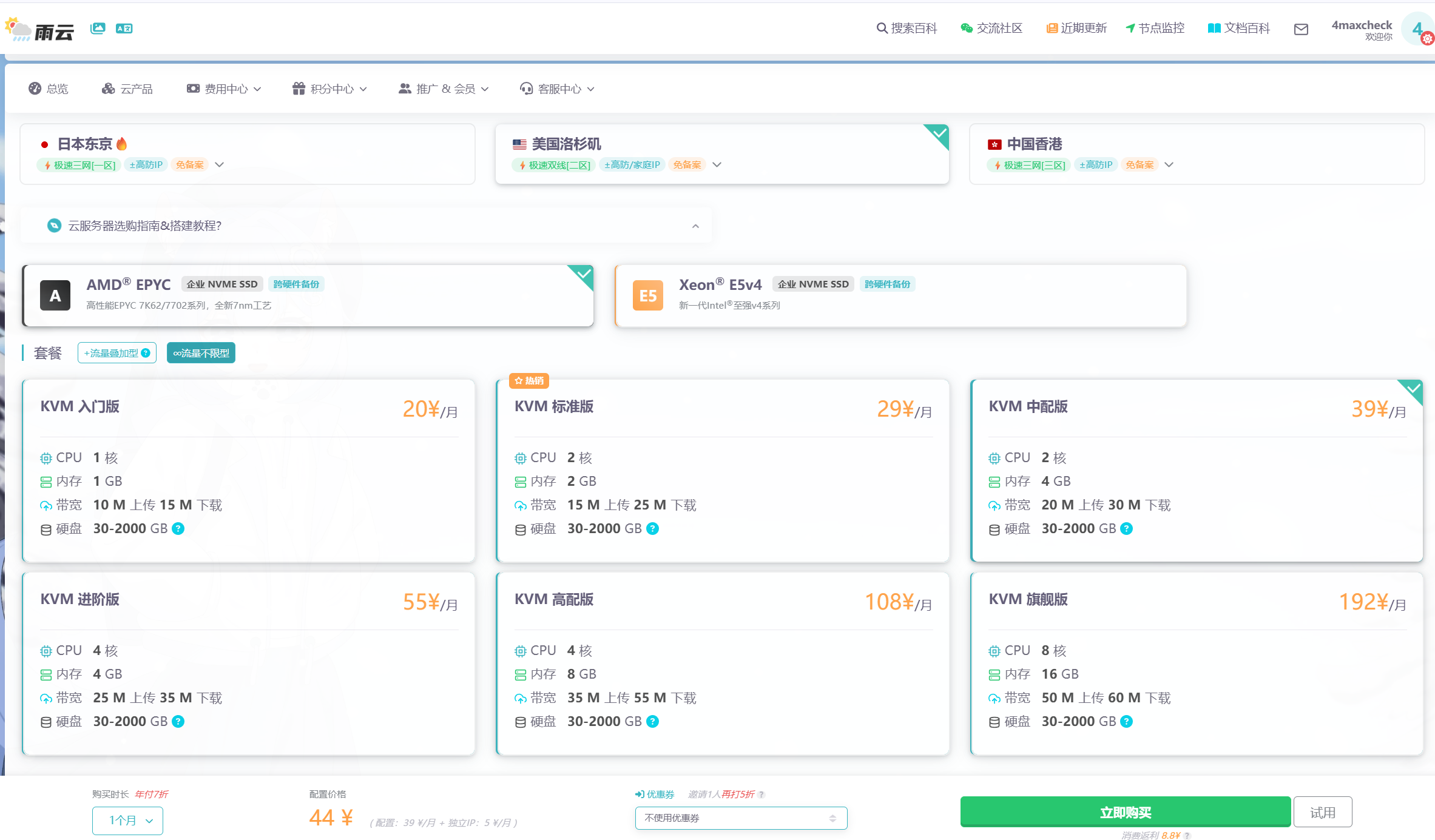Click the mail envelope icon

1301,29
